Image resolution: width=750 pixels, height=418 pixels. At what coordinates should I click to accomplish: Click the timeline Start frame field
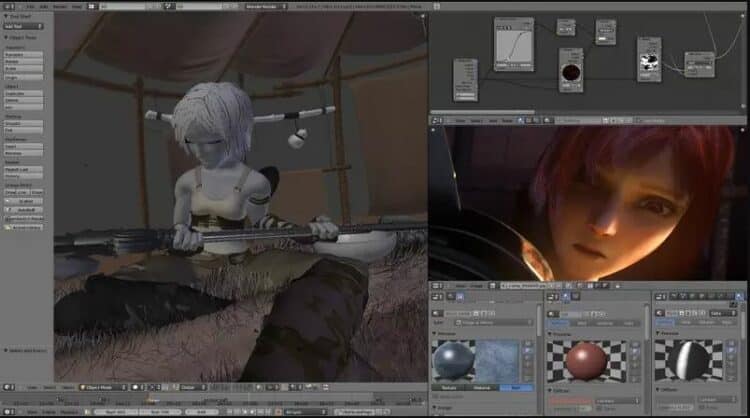115,411
